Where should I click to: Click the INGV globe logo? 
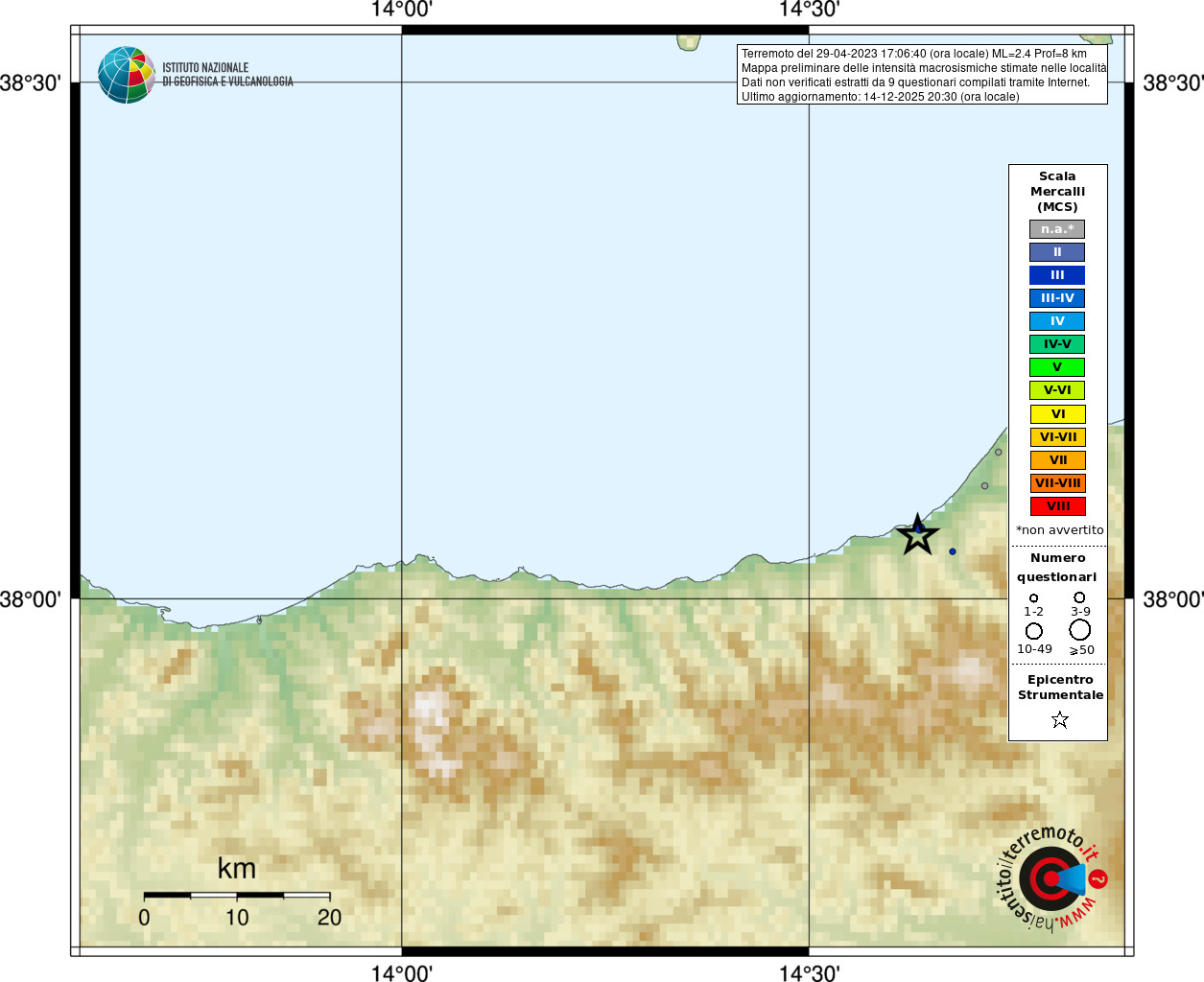click(126, 75)
